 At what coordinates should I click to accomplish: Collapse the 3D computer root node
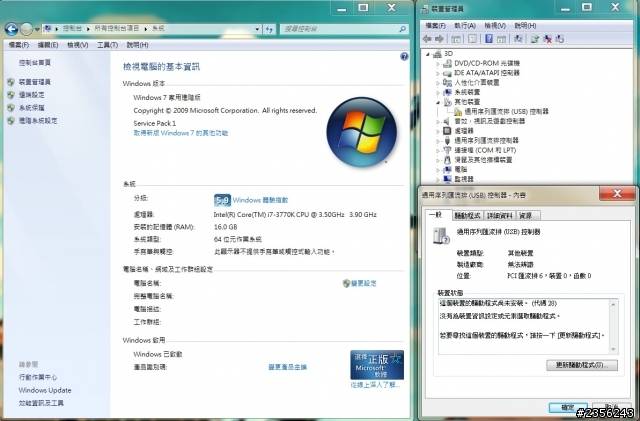(x=428, y=54)
